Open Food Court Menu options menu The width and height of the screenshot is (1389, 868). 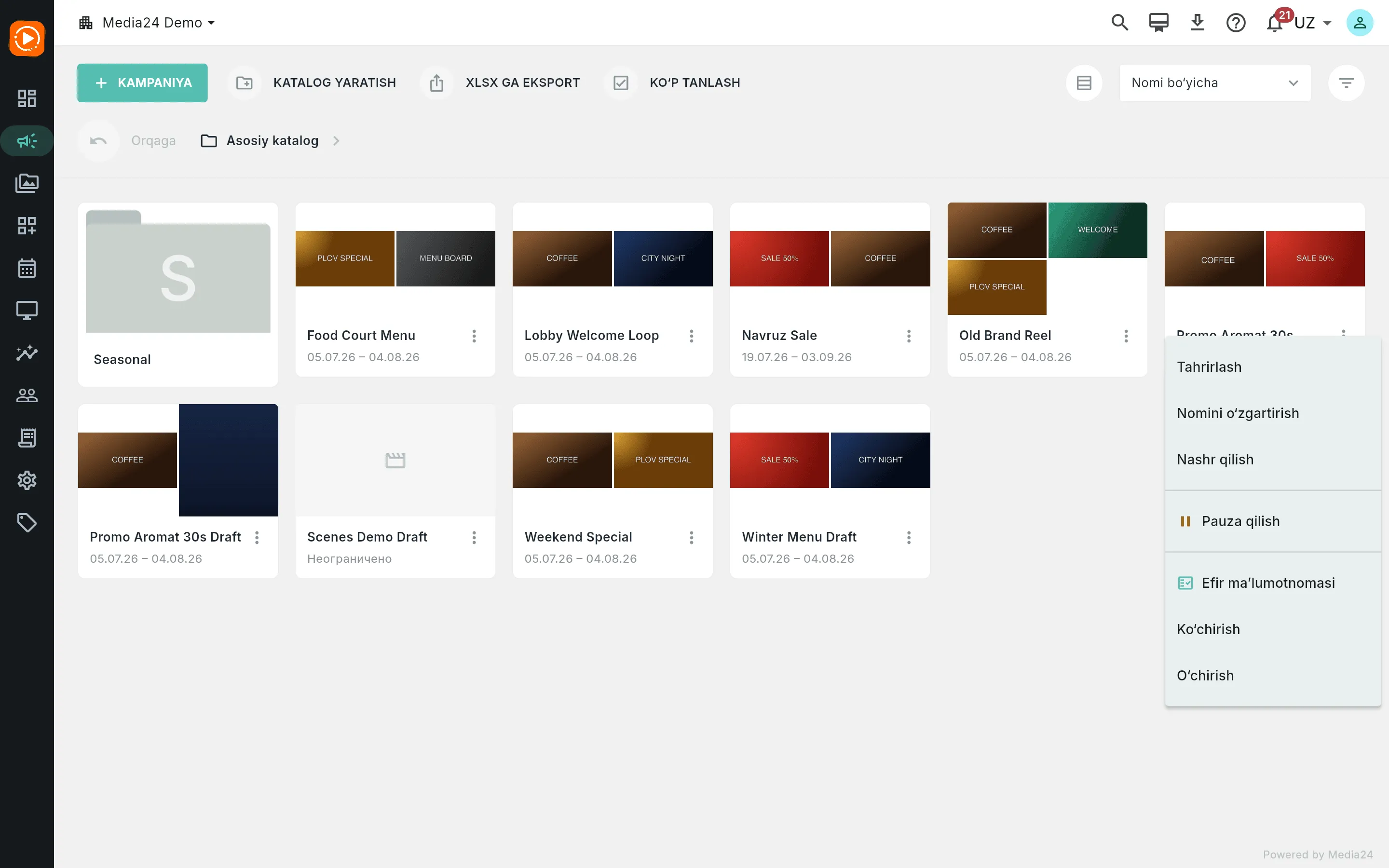[474, 336]
